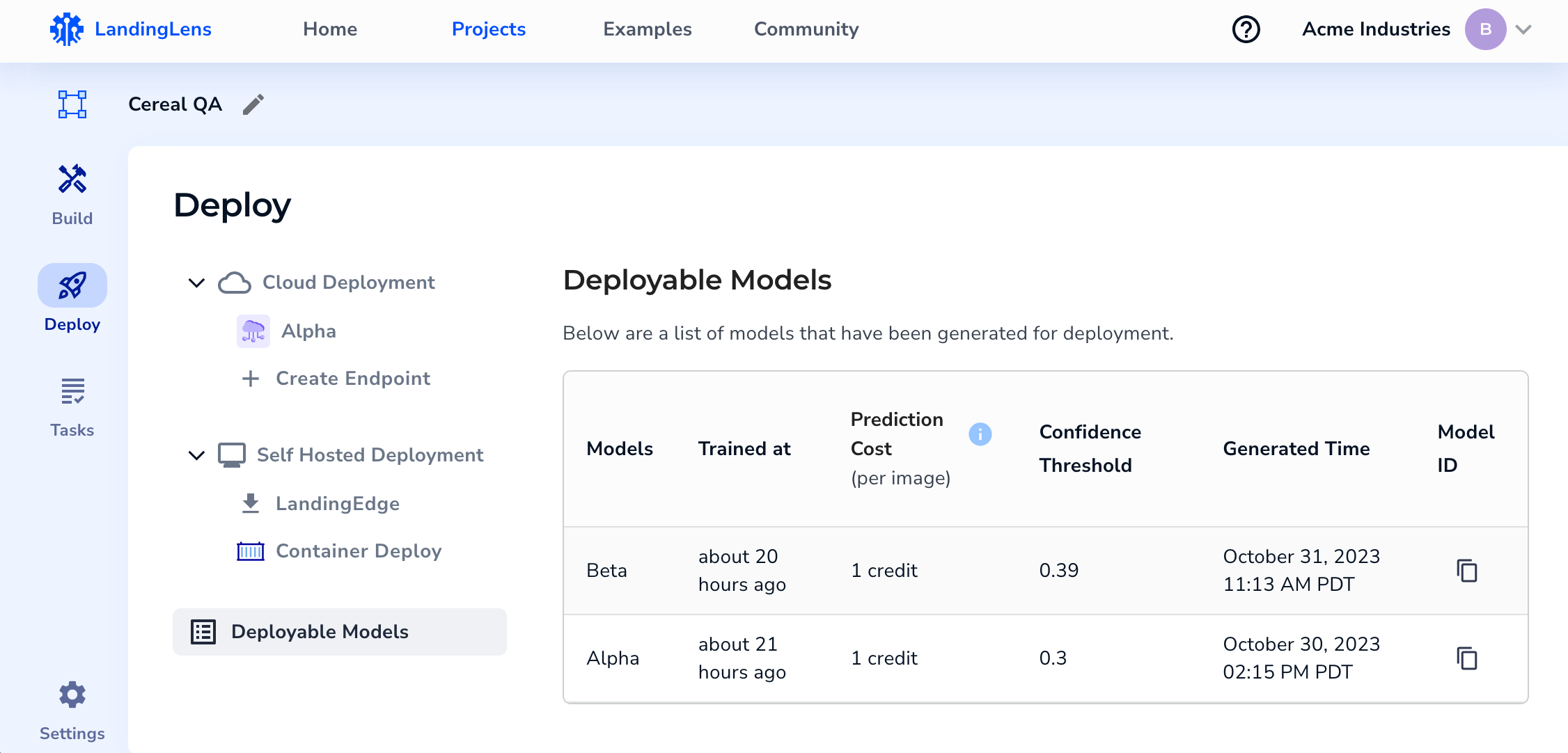Click the bounding box project icon
The height and width of the screenshot is (753, 1568).
(72, 104)
